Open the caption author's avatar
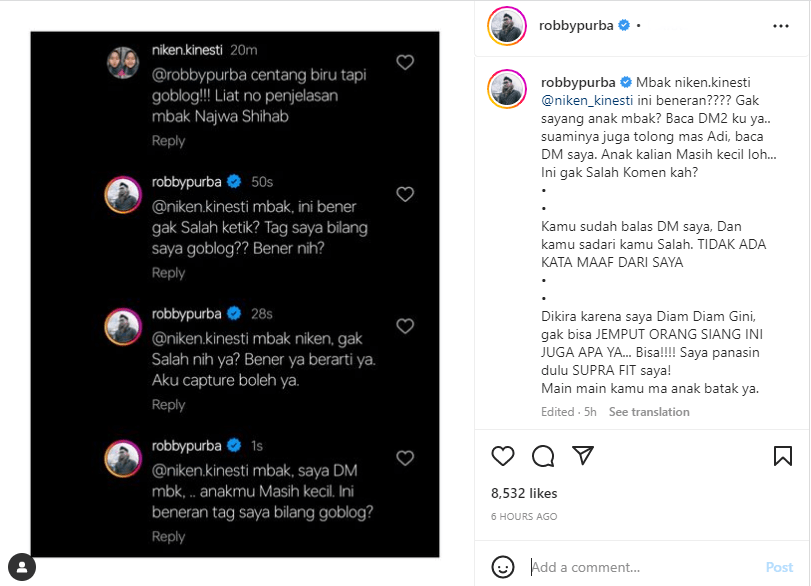Screen dimensions: 811x586 (507, 89)
